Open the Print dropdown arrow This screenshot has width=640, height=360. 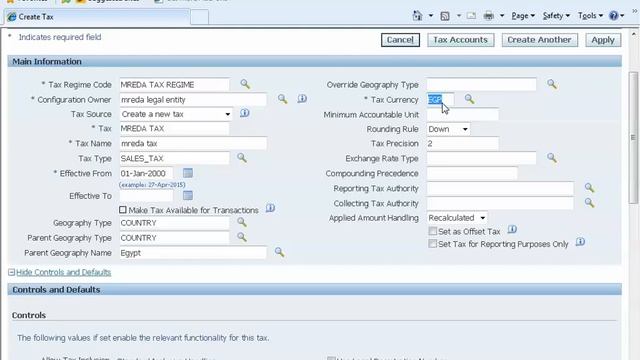502,16
